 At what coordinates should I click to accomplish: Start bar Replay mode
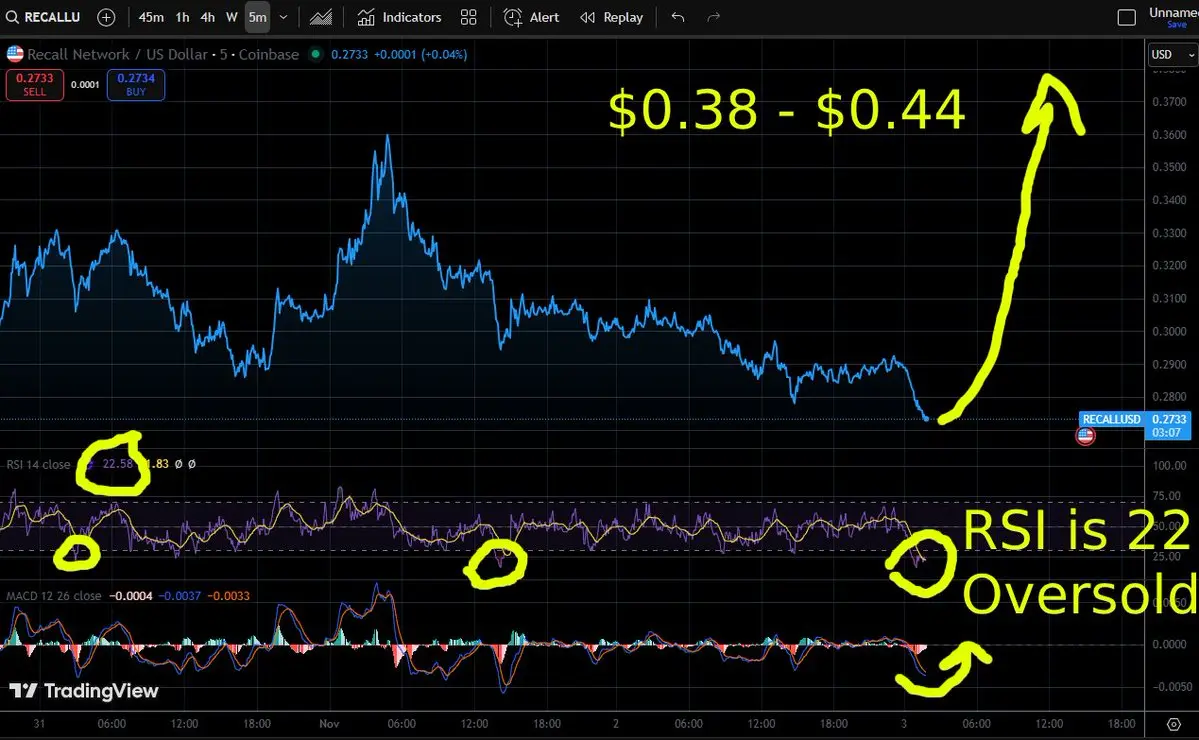point(611,17)
